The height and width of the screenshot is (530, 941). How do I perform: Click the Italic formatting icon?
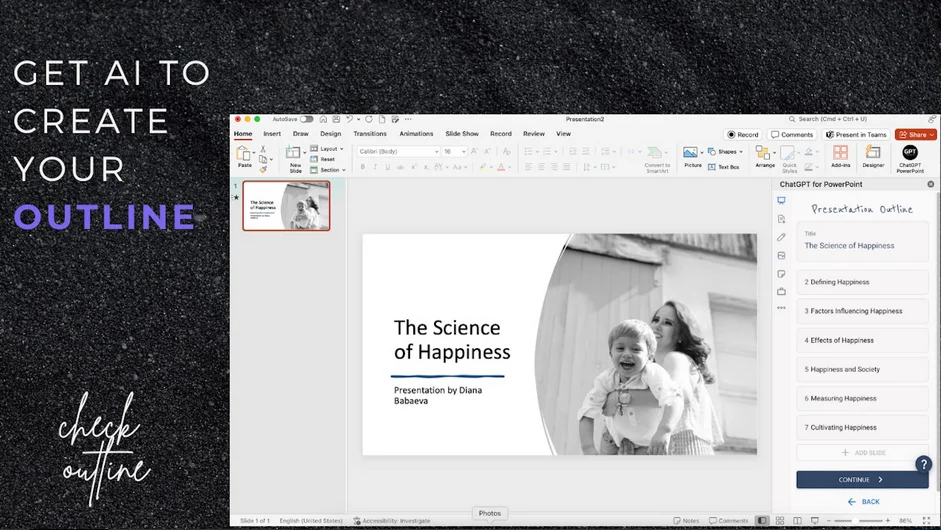coord(375,167)
